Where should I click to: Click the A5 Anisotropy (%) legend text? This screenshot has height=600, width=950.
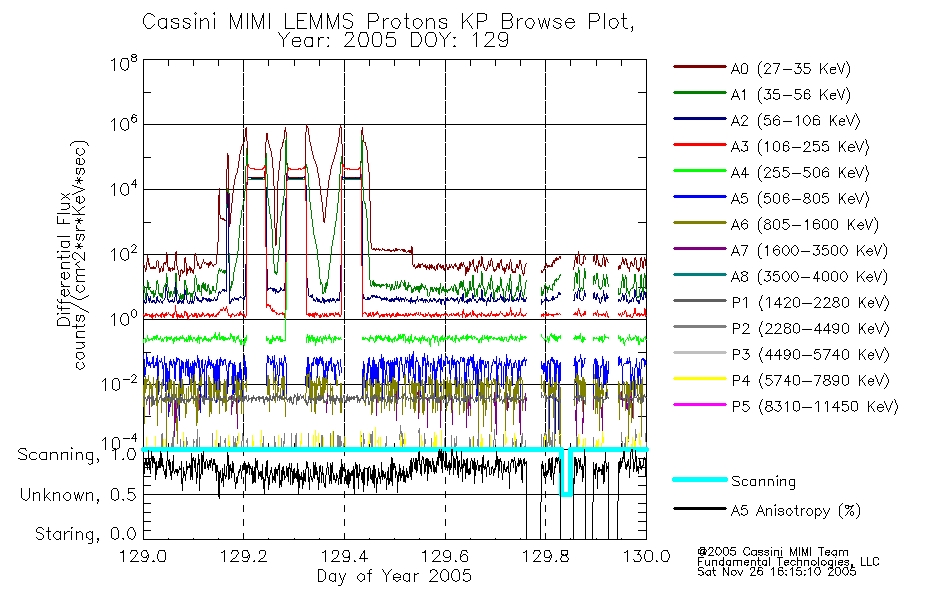796,511
